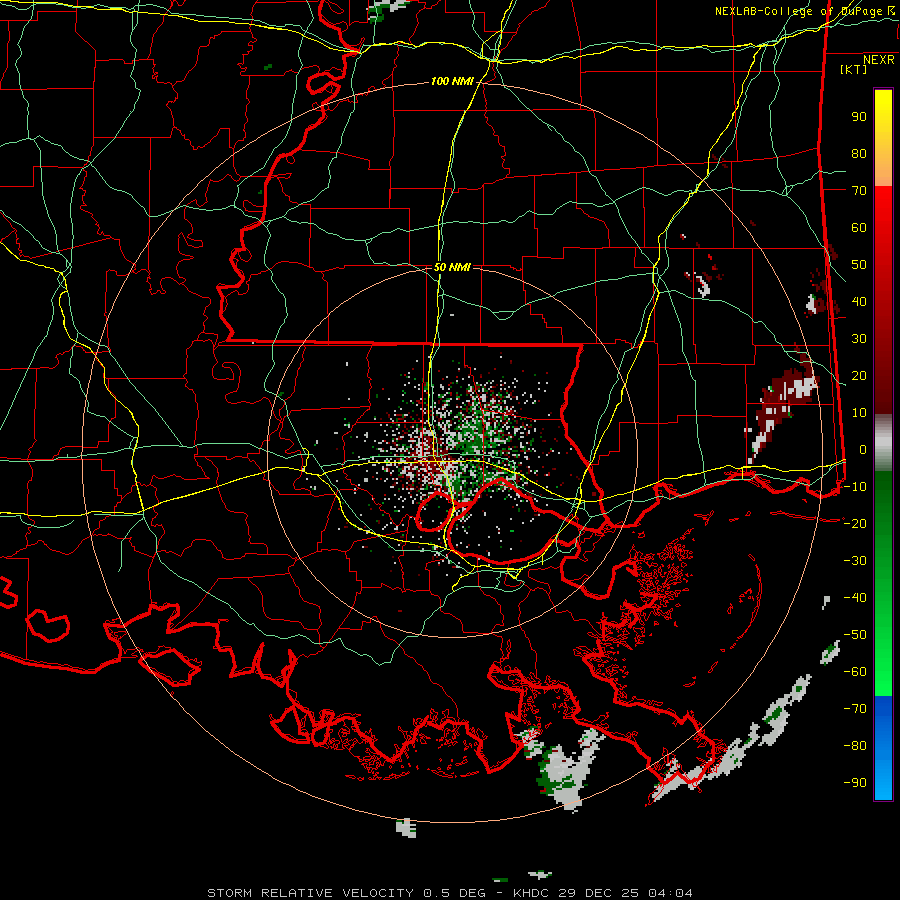
Task: Click the 50 NMI range ring label
Action: [x=452, y=267]
